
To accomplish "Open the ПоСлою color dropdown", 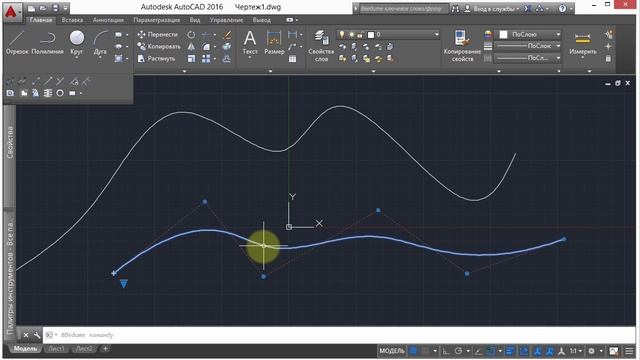I will pos(558,35).
